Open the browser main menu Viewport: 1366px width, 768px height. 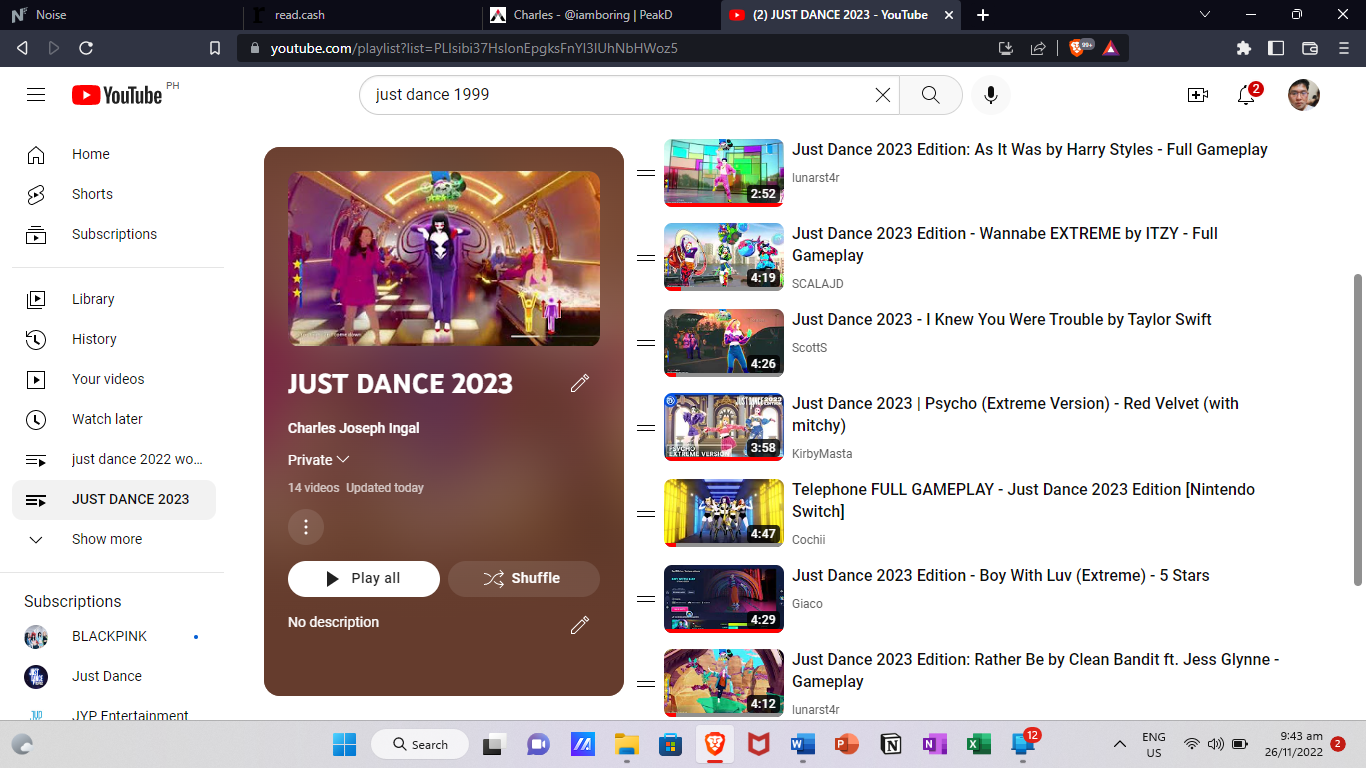coord(1343,48)
